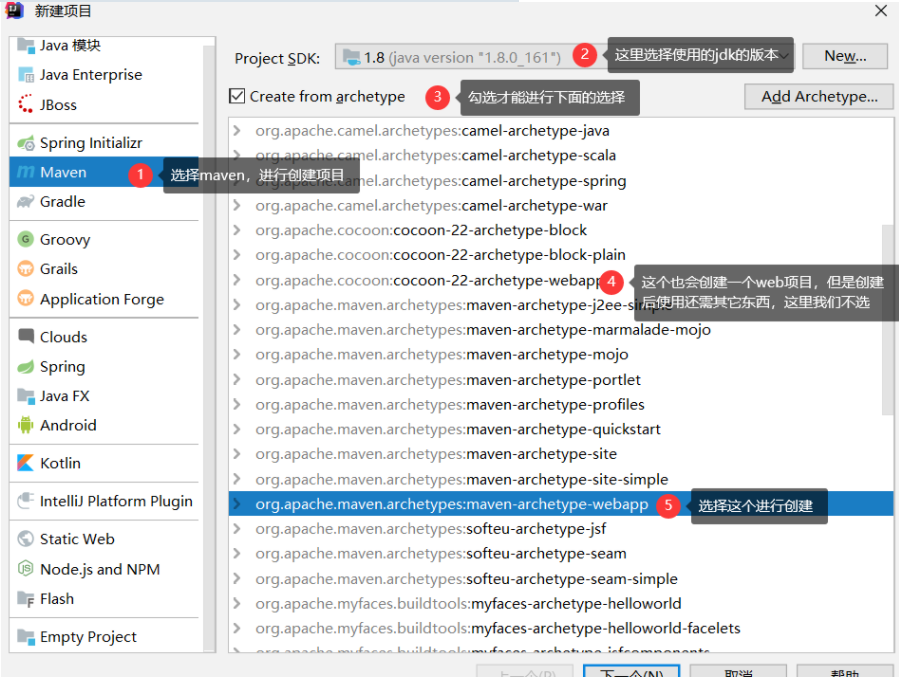899x677 pixels.
Task: Click the Clouds icon
Action: [26, 336]
